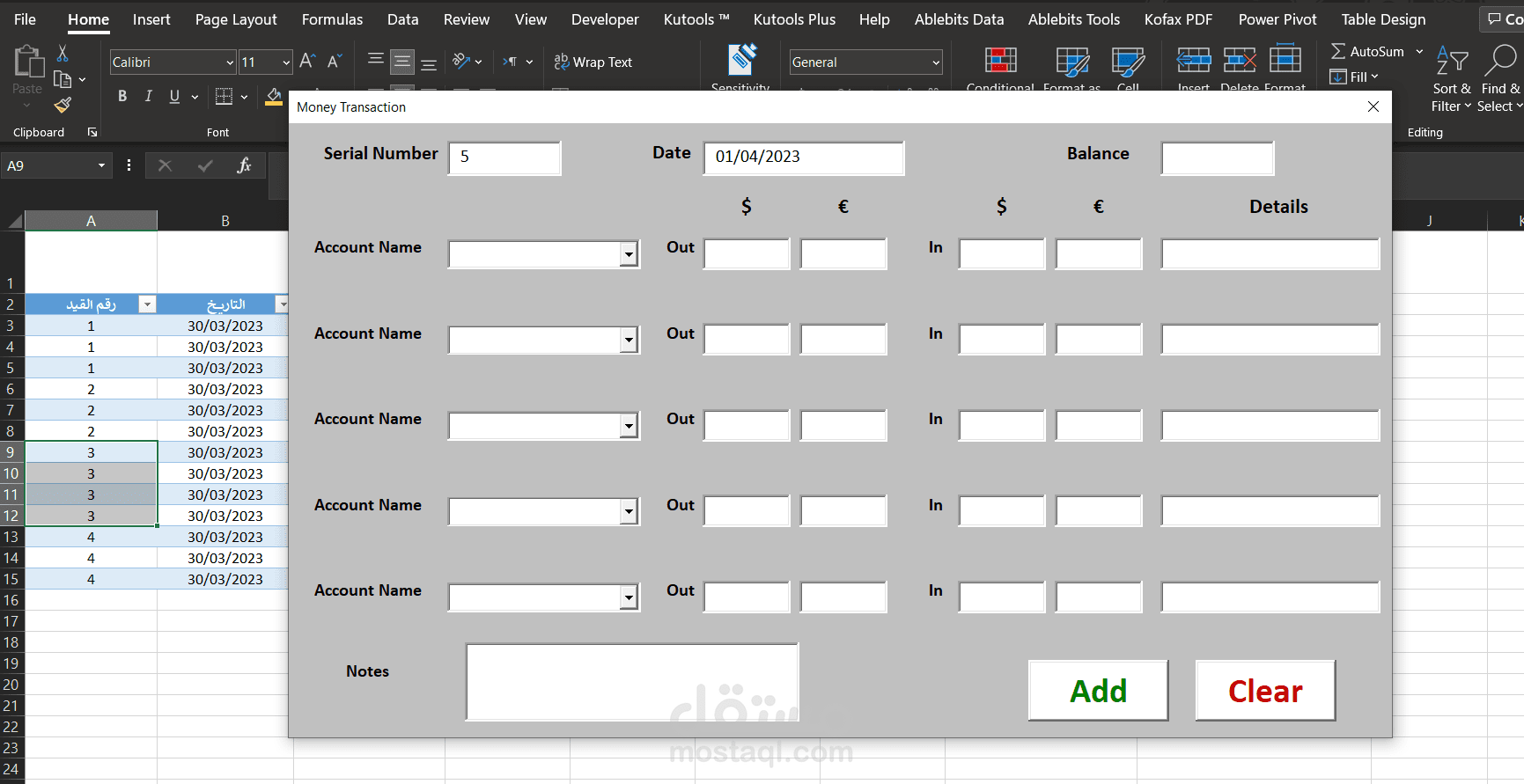Open Clipboard group dialog launcher
This screenshot has width=1524, height=784.
point(92,132)
